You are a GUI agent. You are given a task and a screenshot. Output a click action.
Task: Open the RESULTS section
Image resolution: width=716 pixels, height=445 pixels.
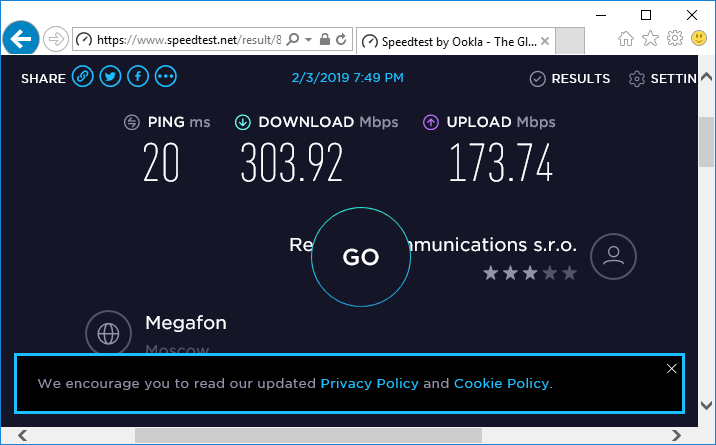(x=570, y=79)
